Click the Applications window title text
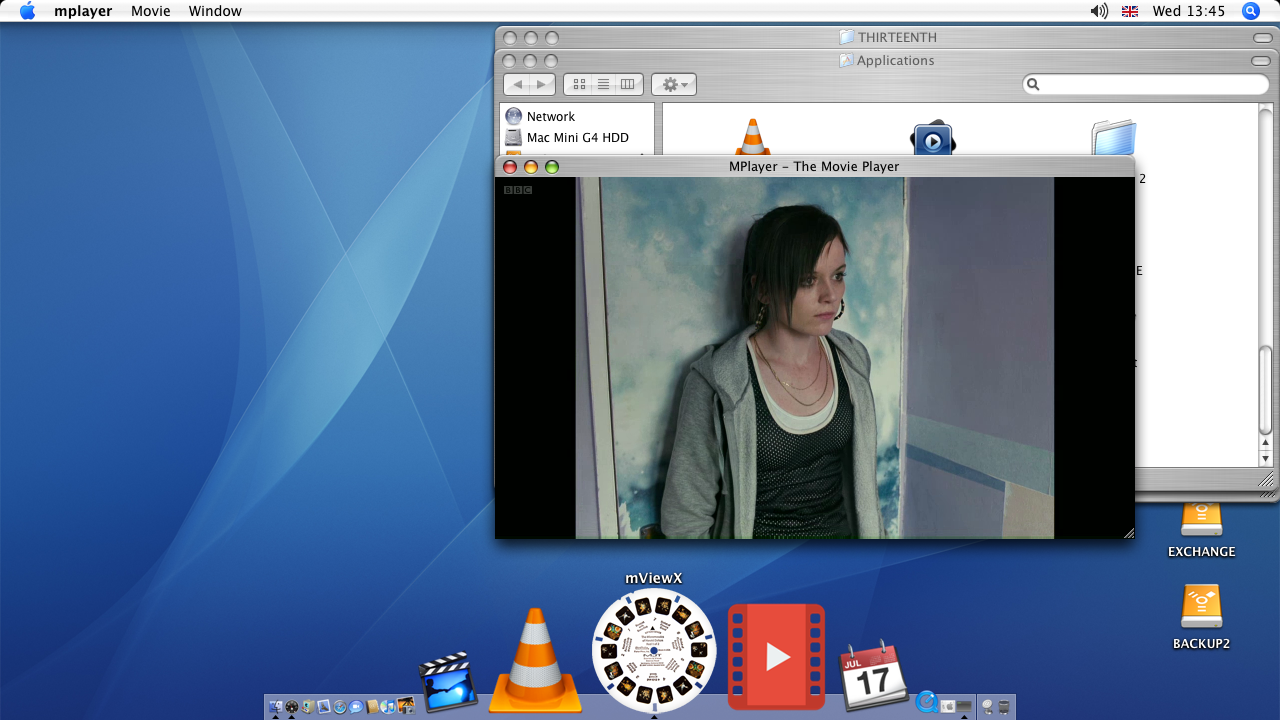Screen dimensions: 1280x720 tap(895, 61)
